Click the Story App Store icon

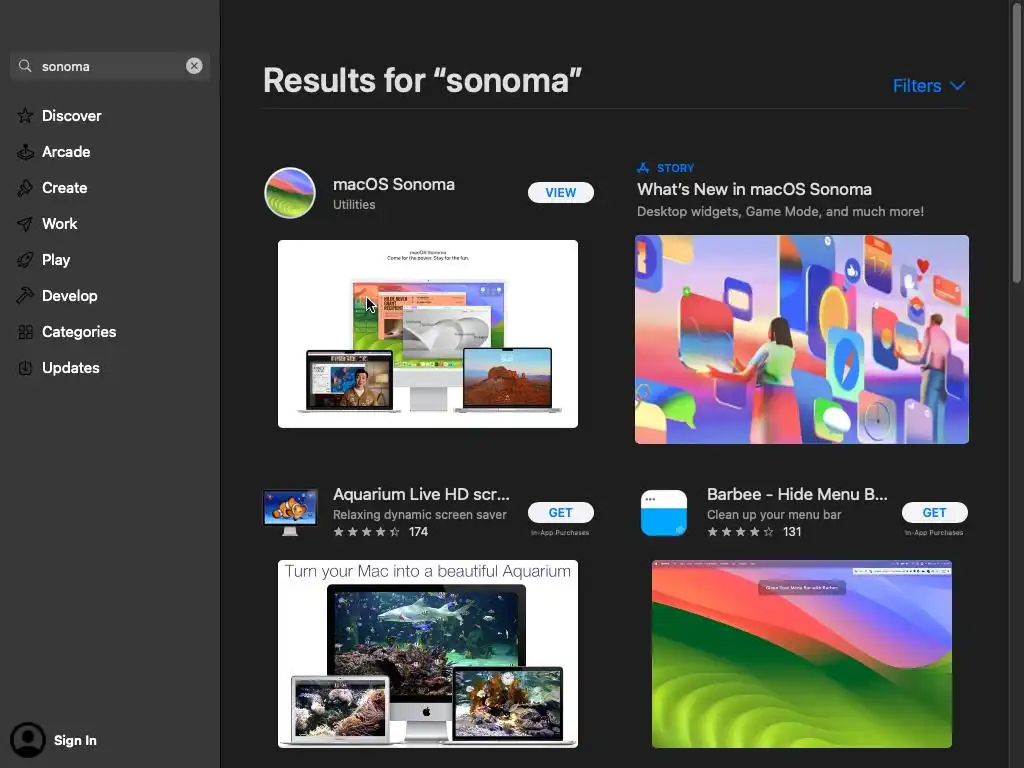643,168
